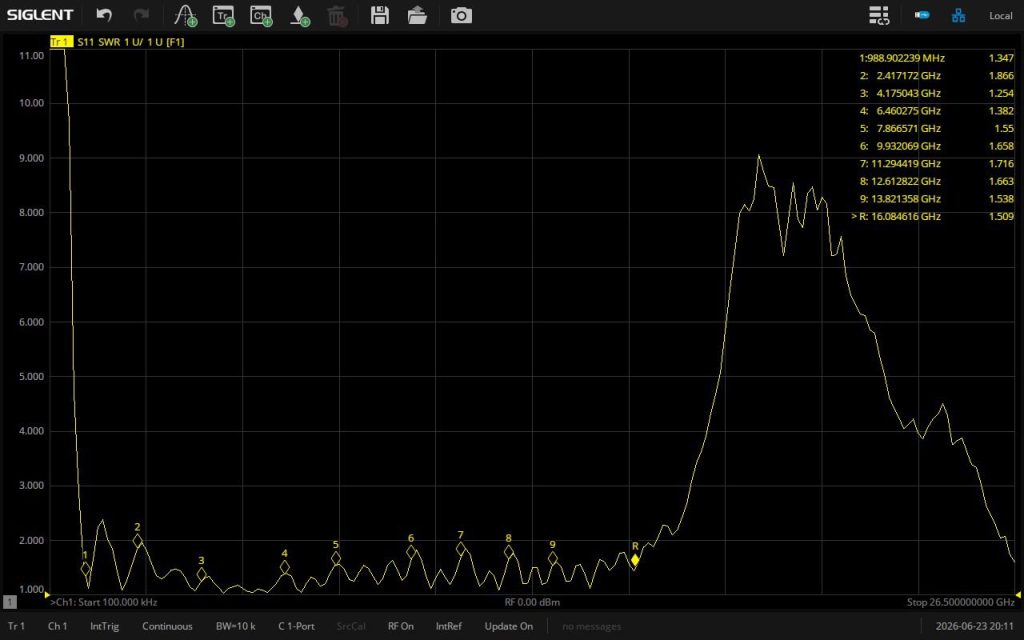Select the filled R reference marker on the trace
The height and width of the screenshot is (640, 1024).
(x=635, y=560)
